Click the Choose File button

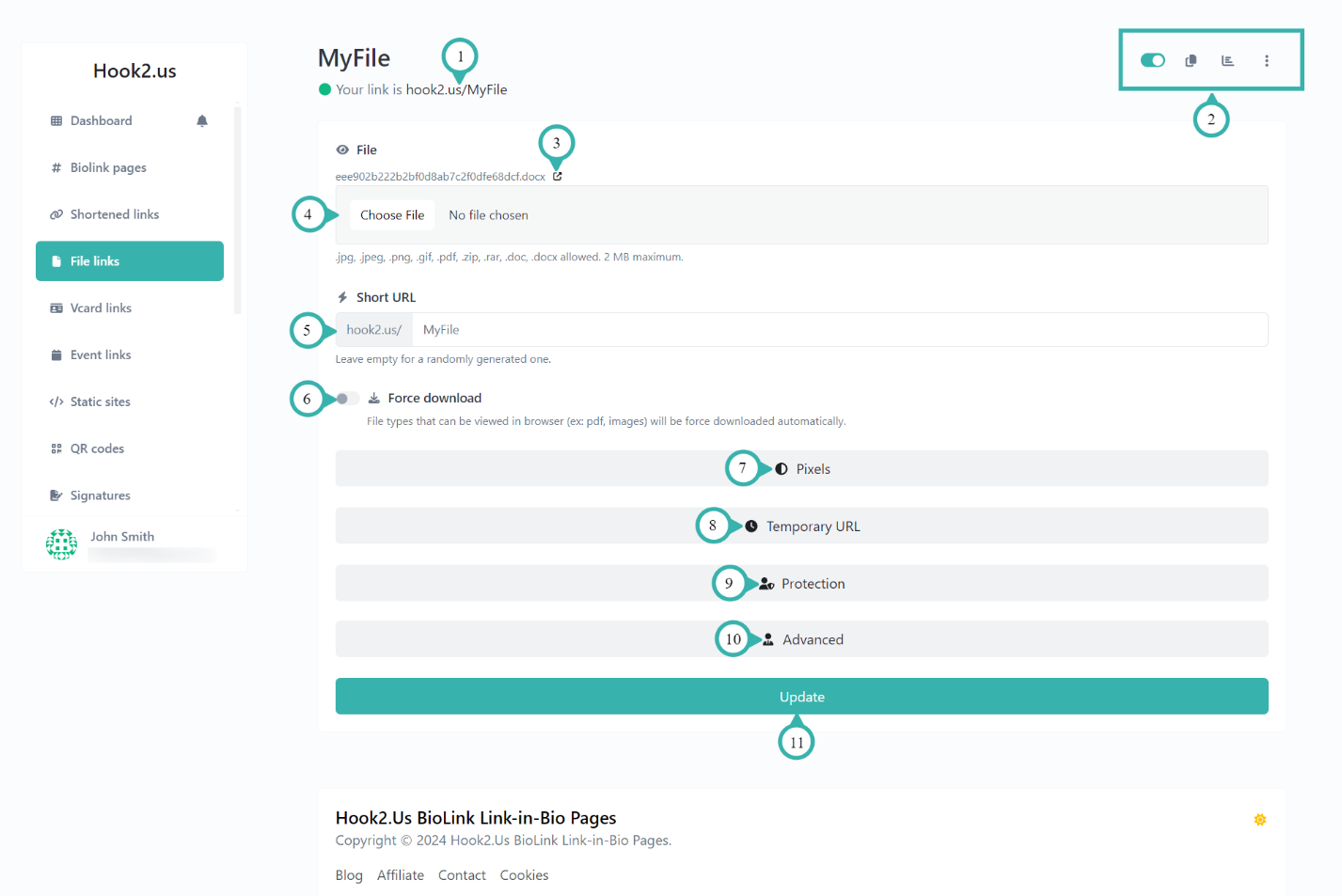tap(392, 214)
